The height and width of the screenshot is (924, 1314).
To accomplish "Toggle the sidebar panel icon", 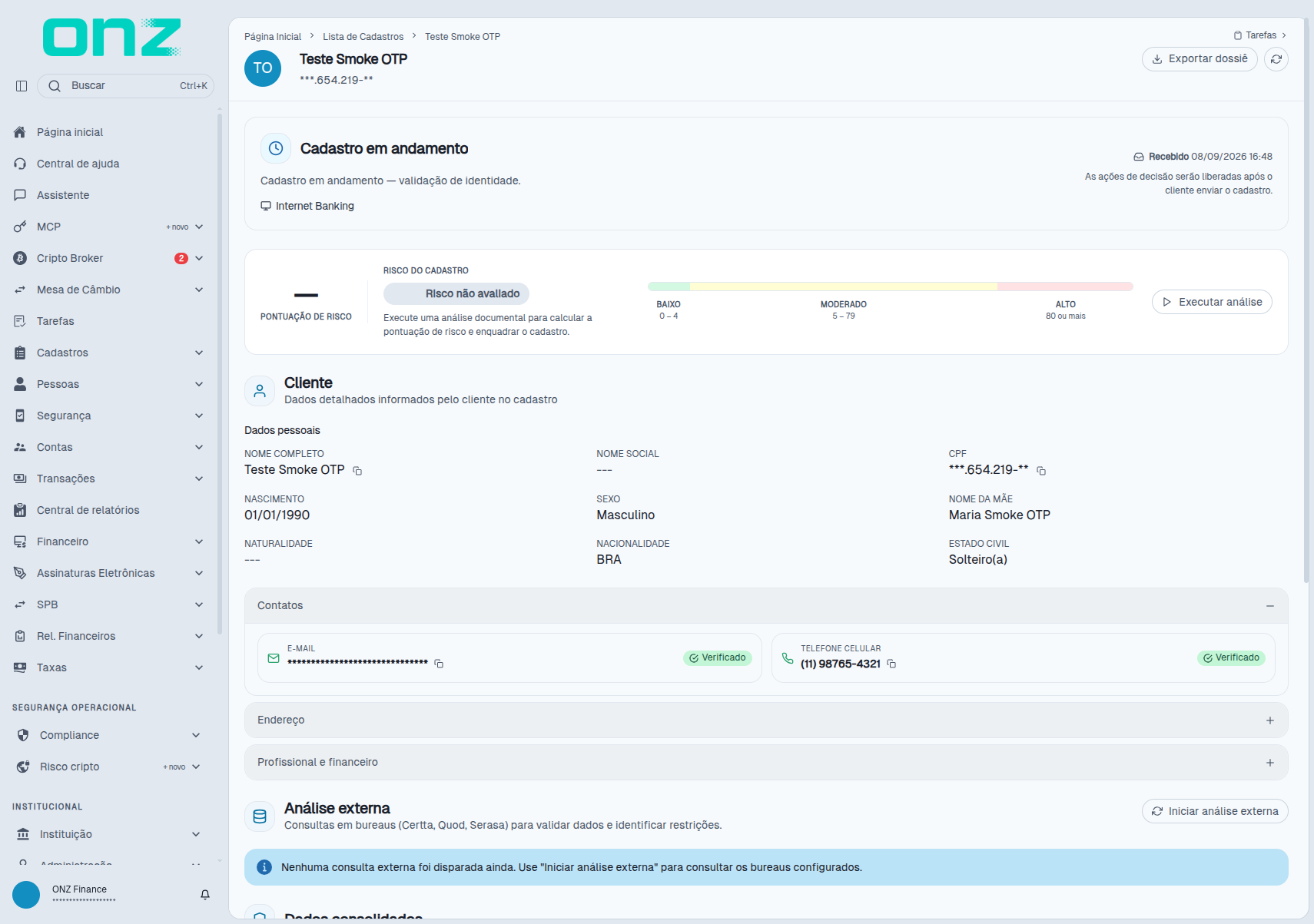I will 22,86.
